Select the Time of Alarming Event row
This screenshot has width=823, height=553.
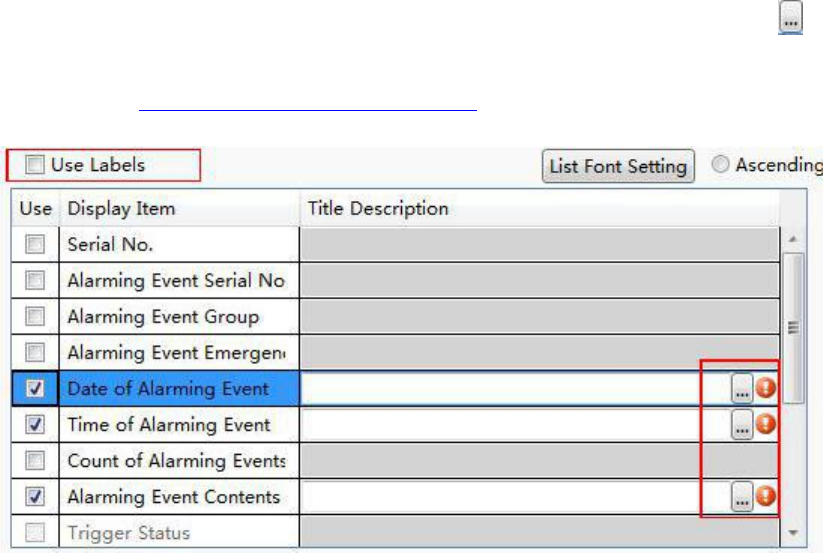pos(169,425)
